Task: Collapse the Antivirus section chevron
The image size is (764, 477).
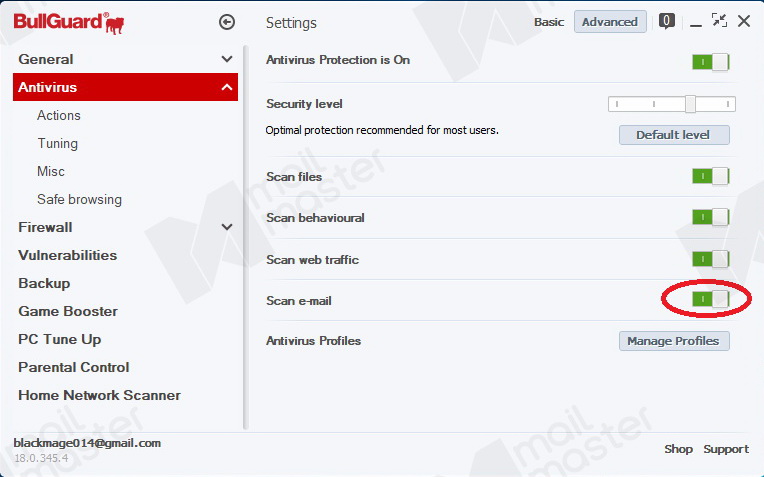Action: (x=227, y=87)
